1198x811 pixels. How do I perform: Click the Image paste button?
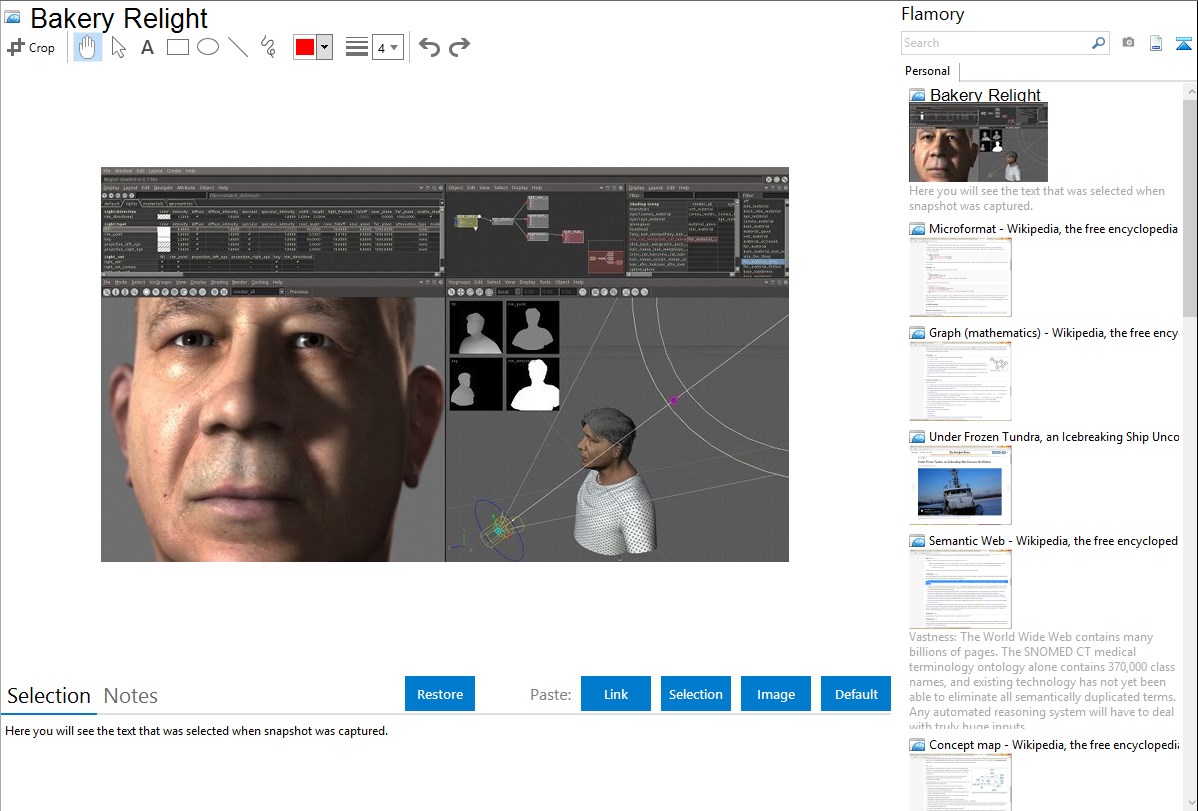point(775,694)
